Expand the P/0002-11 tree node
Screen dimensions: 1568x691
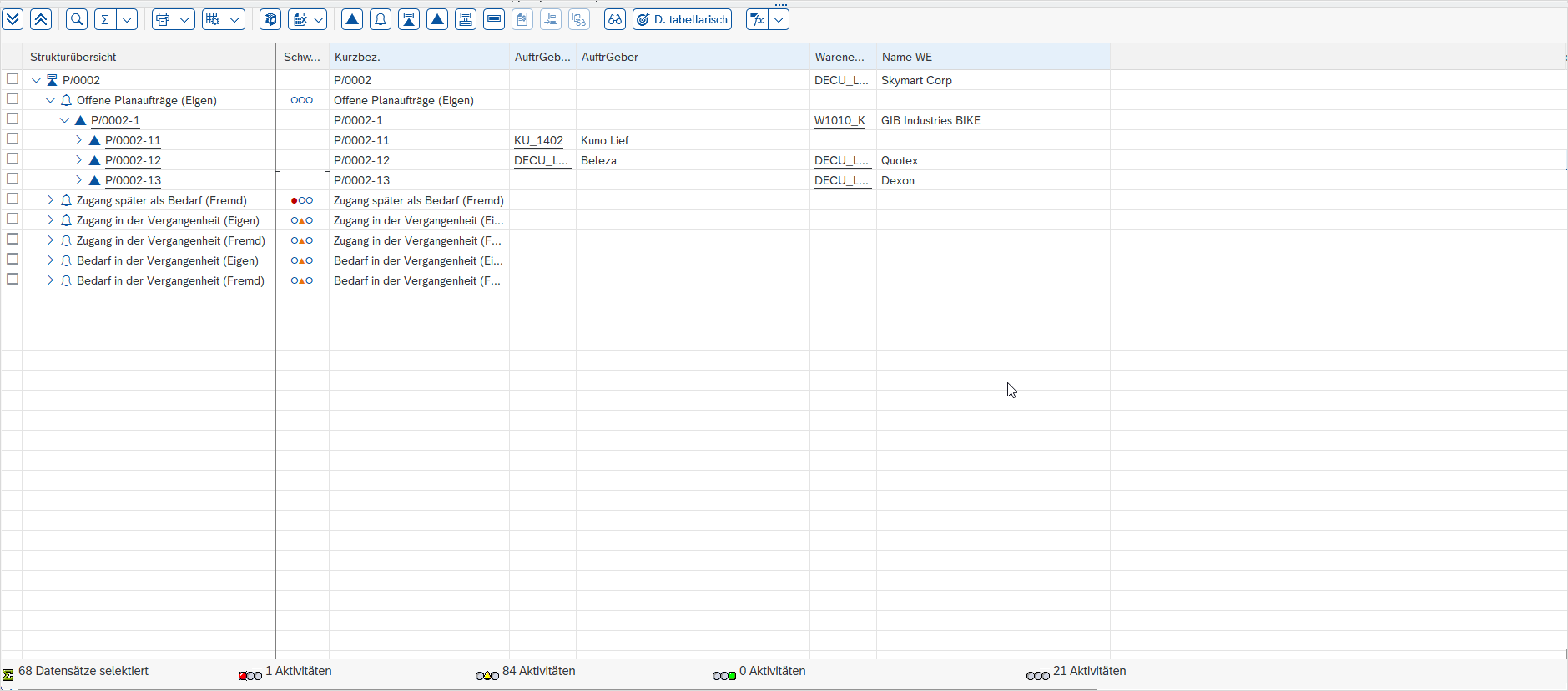coord(78,140)
